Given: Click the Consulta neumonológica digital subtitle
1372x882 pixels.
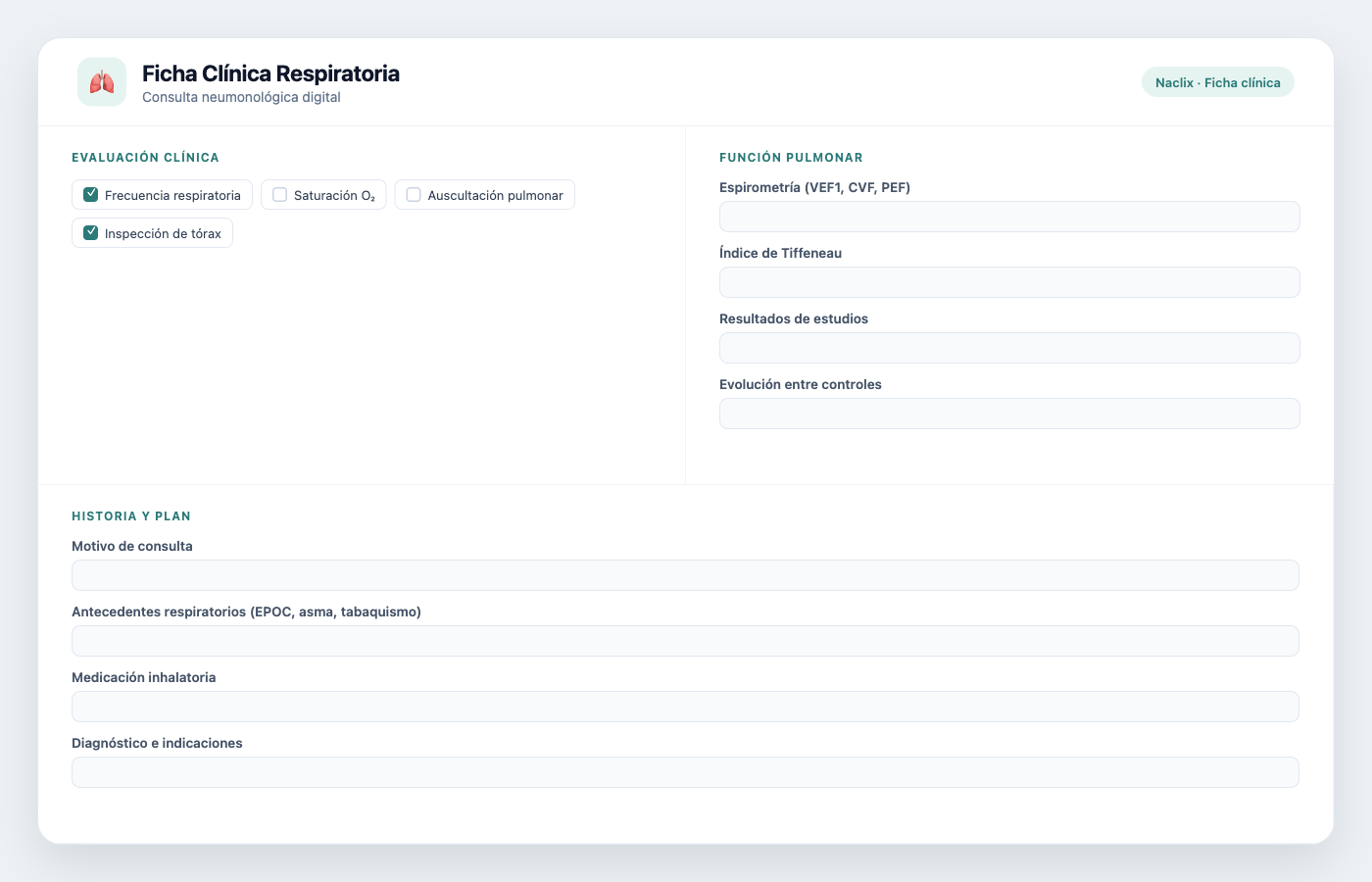Looking at the screenshot, I should (x=241, y=97).
